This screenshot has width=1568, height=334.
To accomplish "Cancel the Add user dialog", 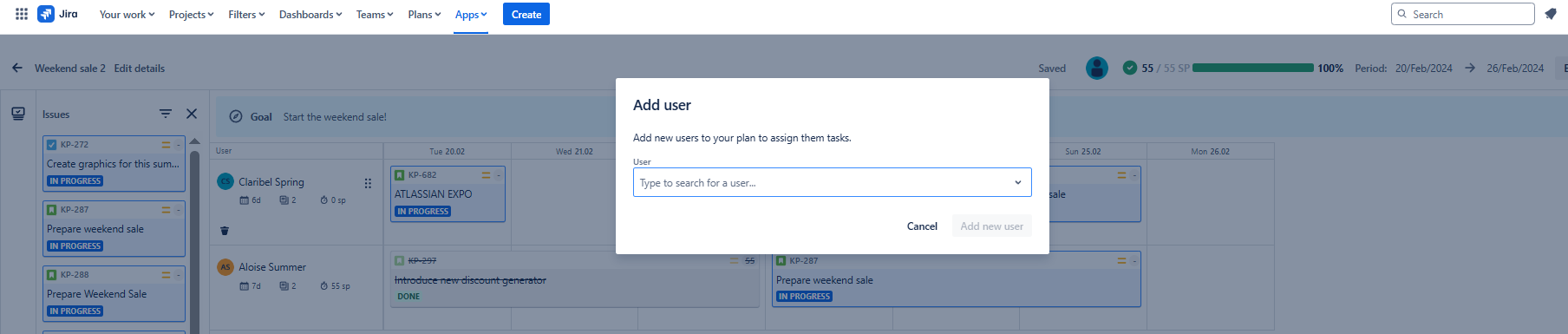I will pyautogui.click(x=922, y=226).
